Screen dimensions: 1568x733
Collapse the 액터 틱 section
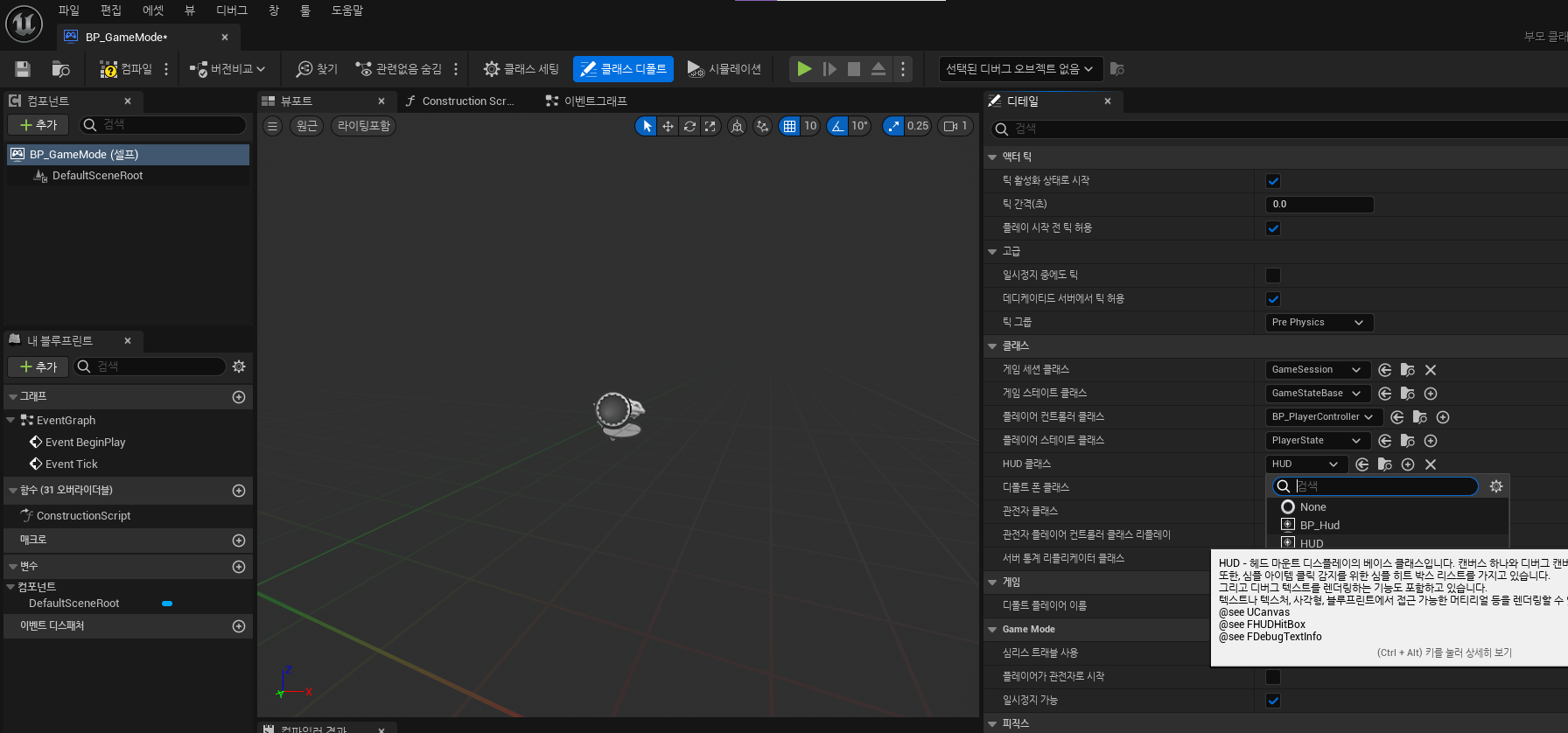pyautogui.click(x=992, y=157)
